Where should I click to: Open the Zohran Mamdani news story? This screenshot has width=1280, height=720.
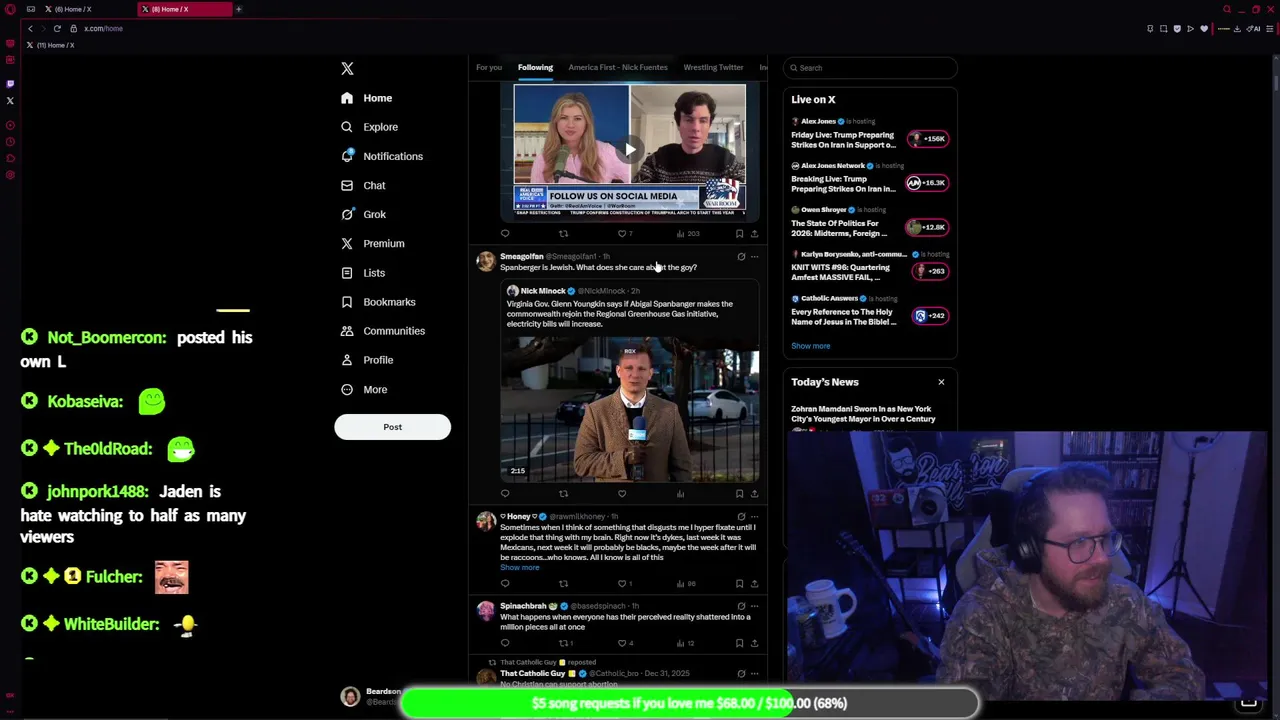pyautogui.click(x=863, y=414)
